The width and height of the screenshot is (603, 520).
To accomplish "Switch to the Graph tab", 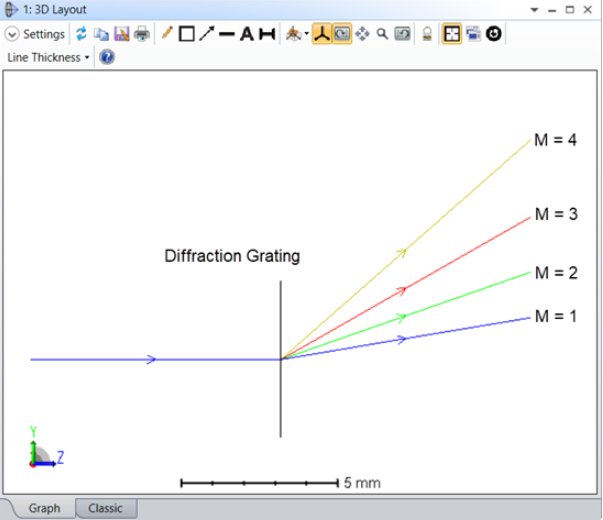I will (44, 508).
